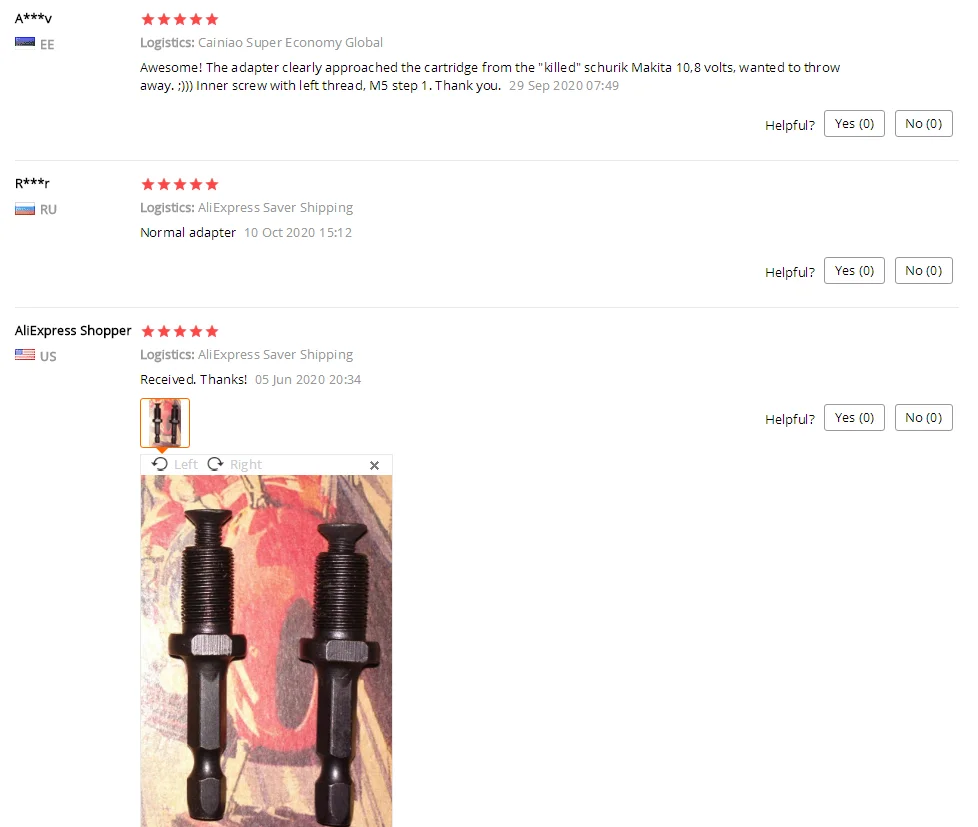978x827 pixels.
Task: Vote No on AliExpress Shopper's review
Action: 923,418
